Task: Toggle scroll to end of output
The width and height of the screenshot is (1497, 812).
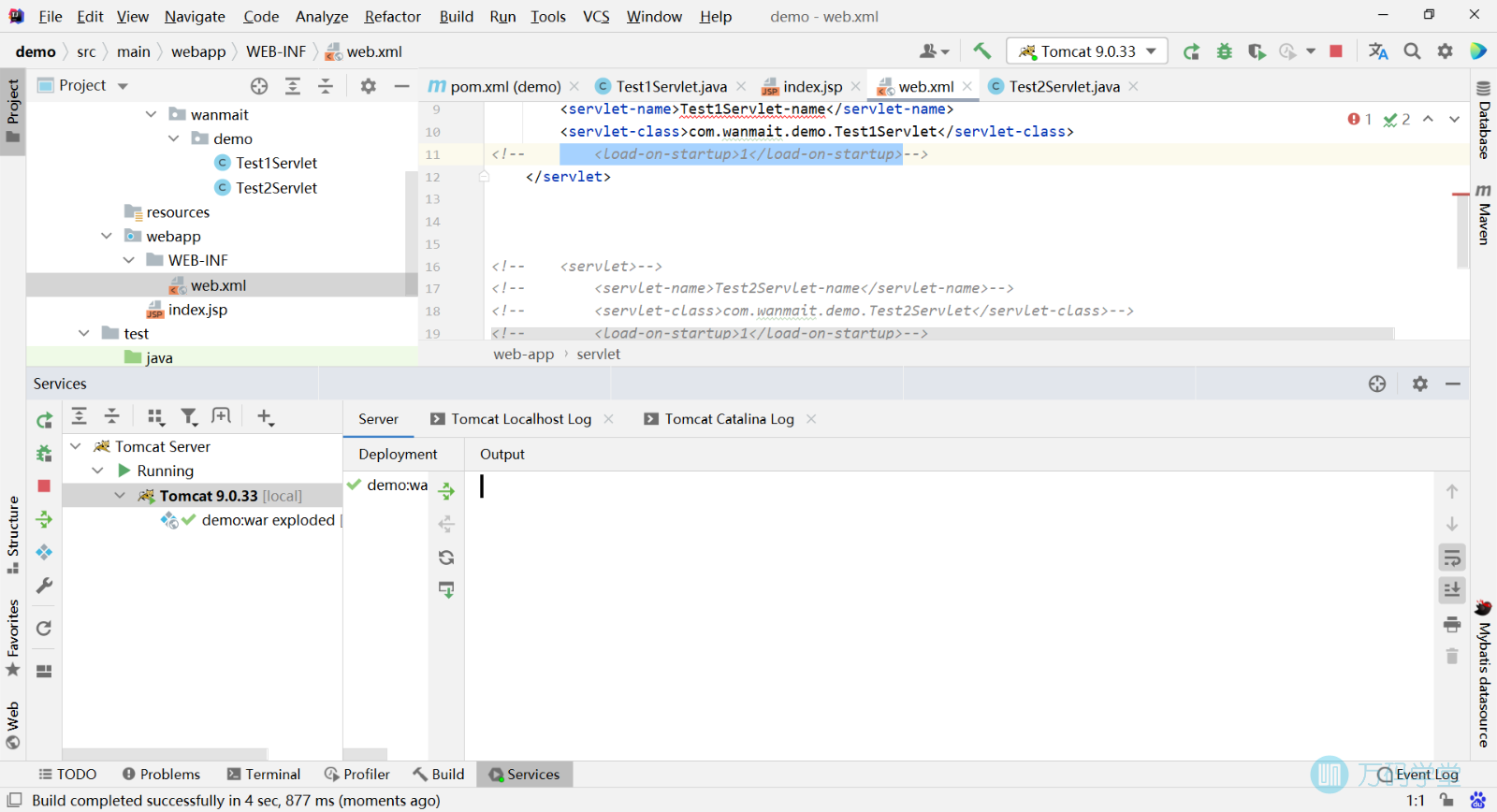Action: (1452, 590)
